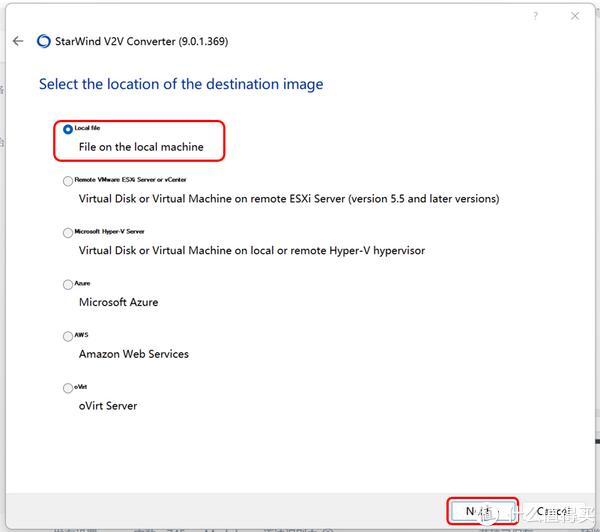Click the 'Amazon Web Services' text
The height and width of the screenshot is (532, 600).
coord(134,354)
